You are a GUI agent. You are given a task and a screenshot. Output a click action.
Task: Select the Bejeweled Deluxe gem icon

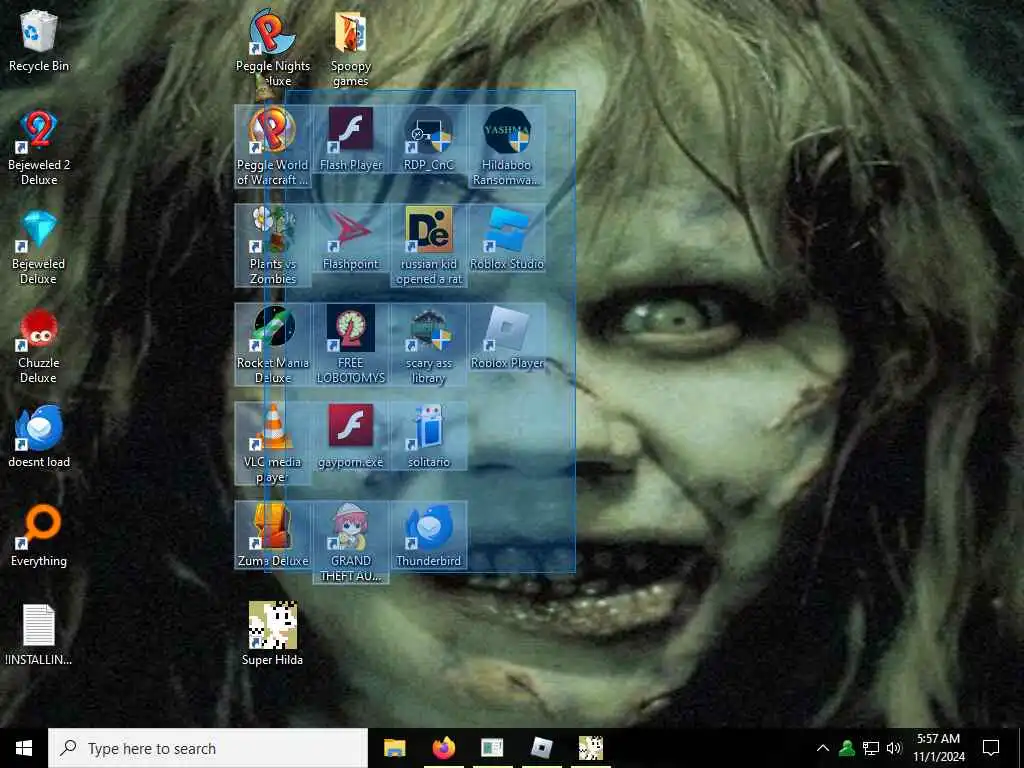coord(39,230)
